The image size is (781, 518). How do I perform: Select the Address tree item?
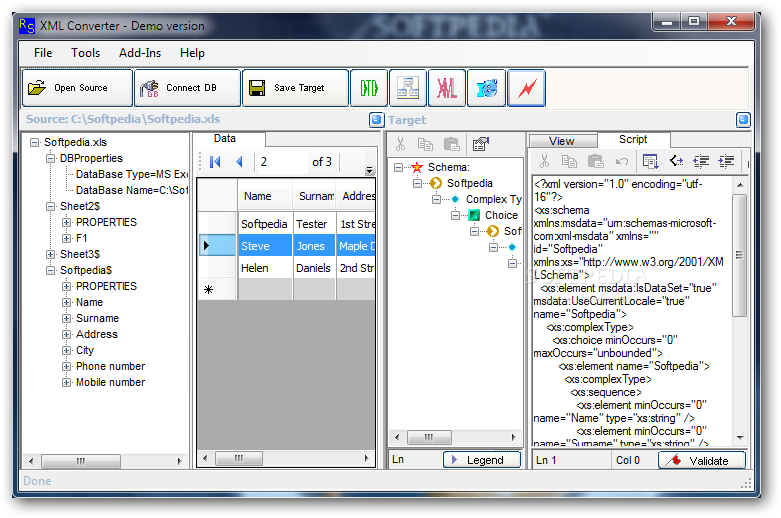pos(97,335)
